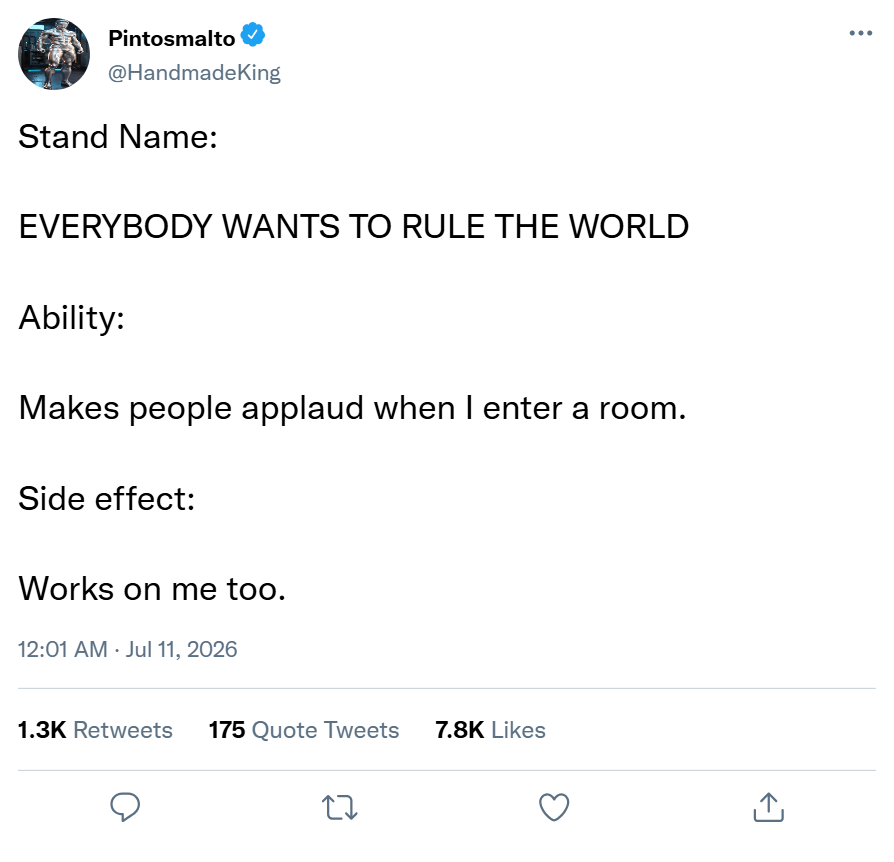Screen dimensions: 894x862
Task: Open the three-dot more options menu
Action: (860, 33)
